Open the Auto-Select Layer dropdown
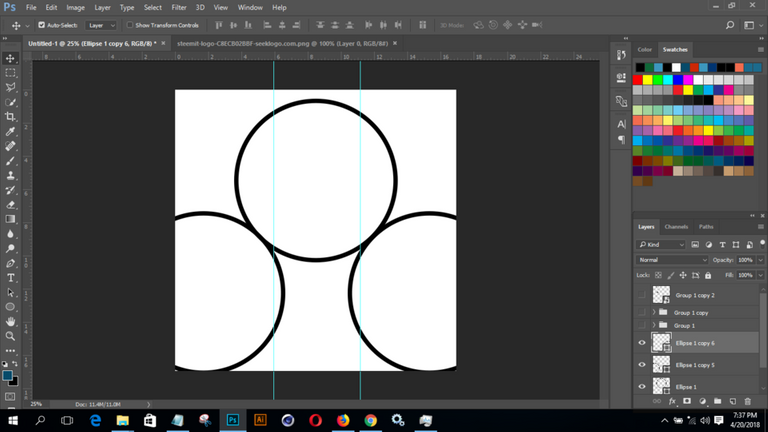This screenshot has width=768, height=432. [101, 25]
